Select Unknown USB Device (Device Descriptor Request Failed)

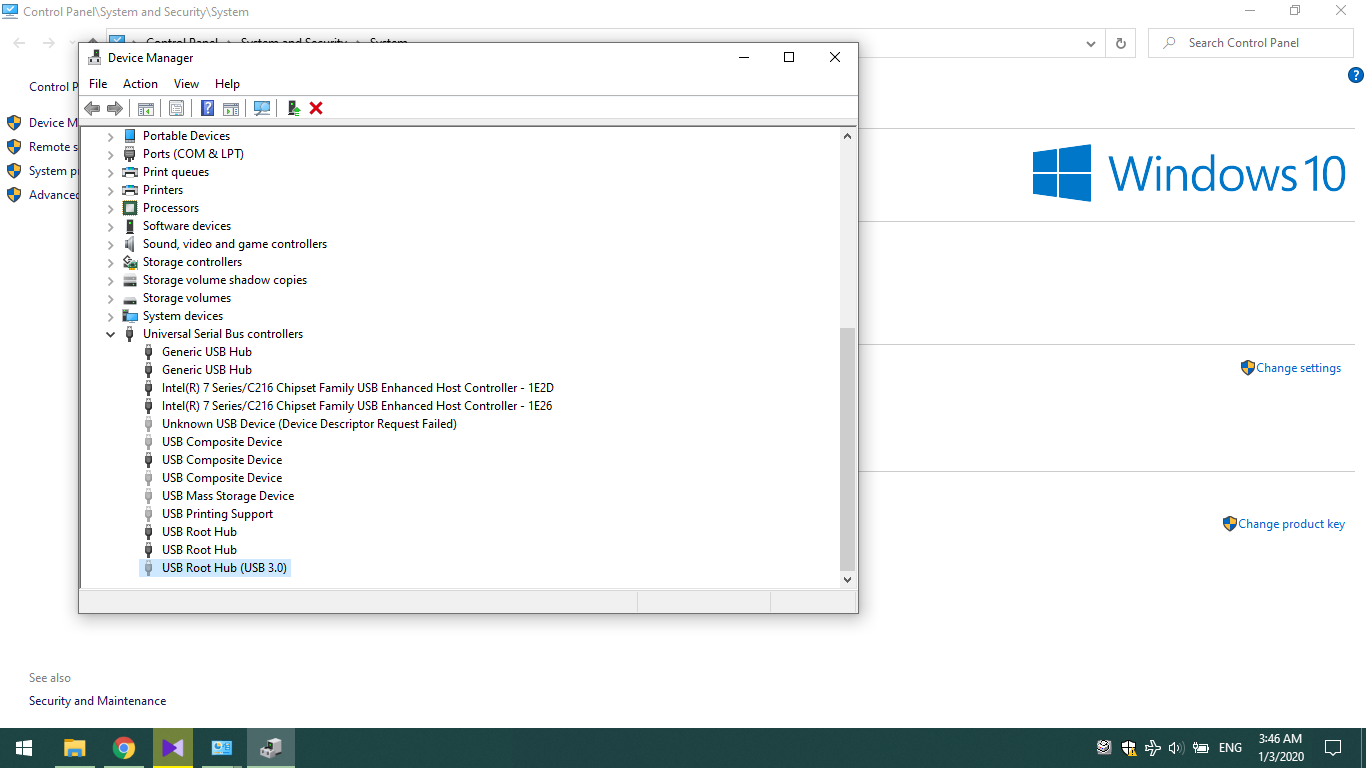click(309, 424)
